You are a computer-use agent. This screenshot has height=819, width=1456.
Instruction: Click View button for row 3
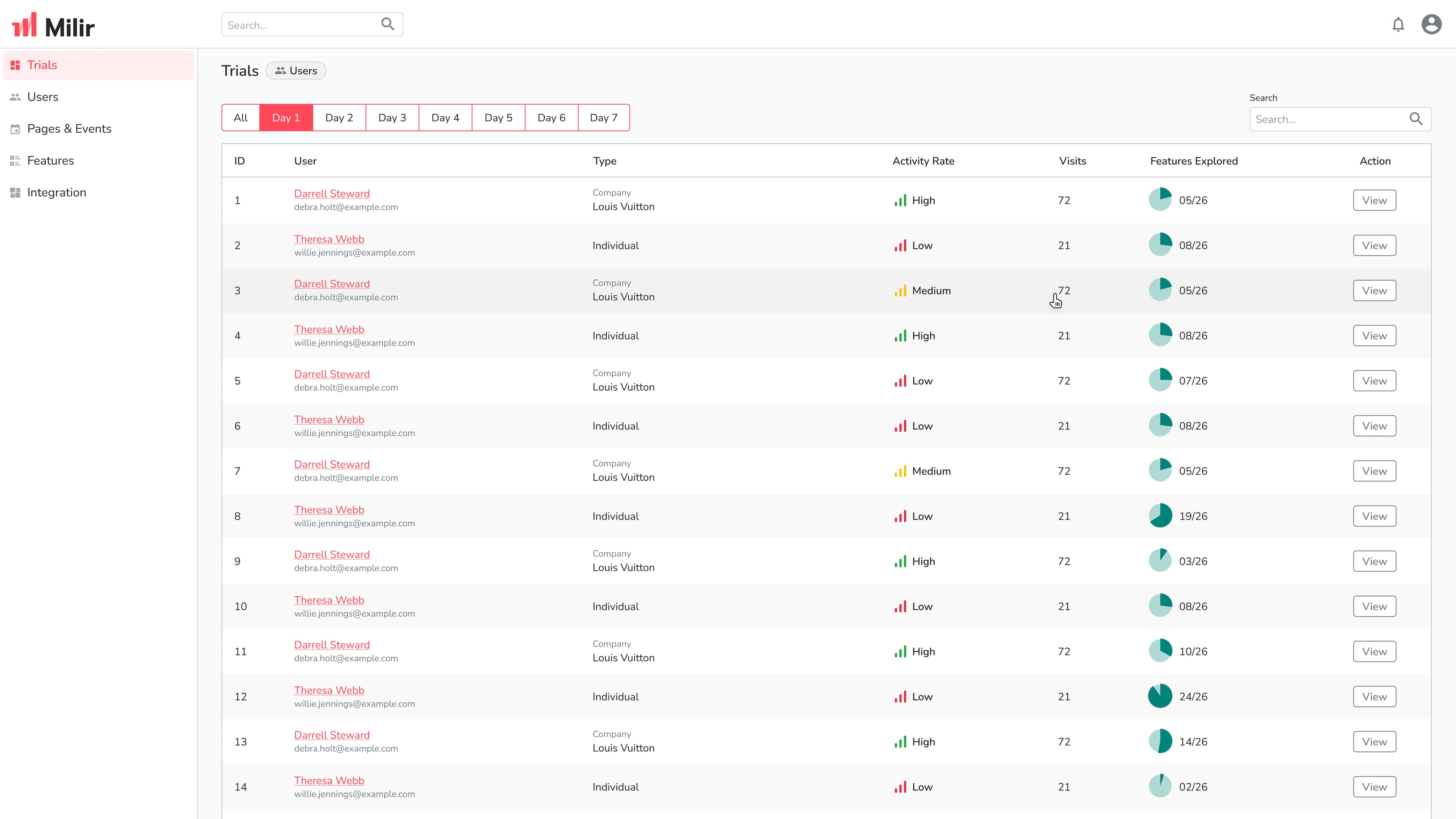[1374, 290]
